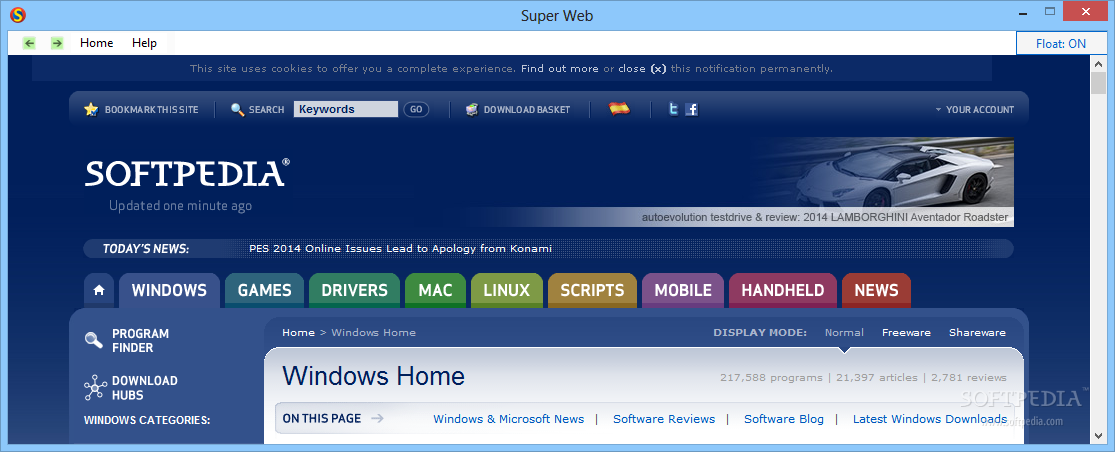Switch to the Games tab
This screenshot has height=452, width=1115.
(265, 290)
